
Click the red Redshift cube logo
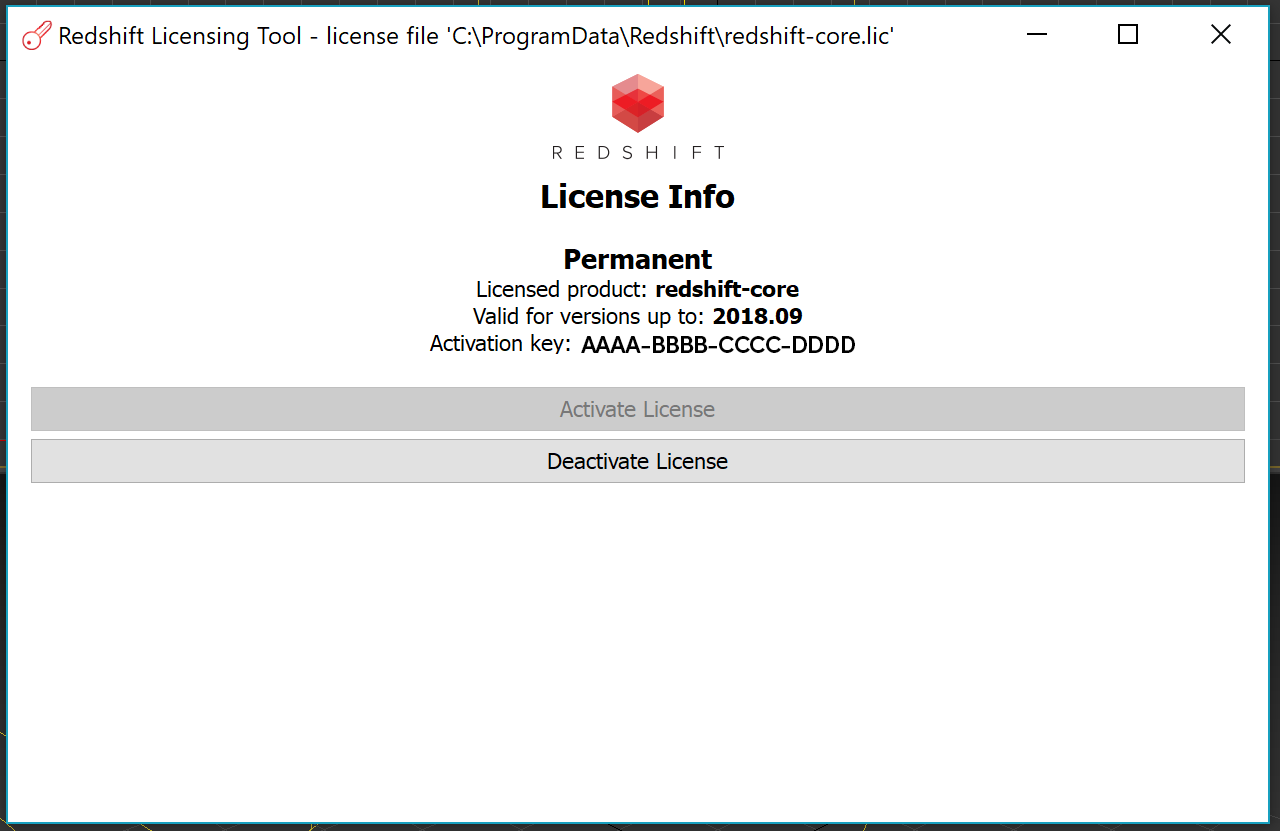(638, 103)
